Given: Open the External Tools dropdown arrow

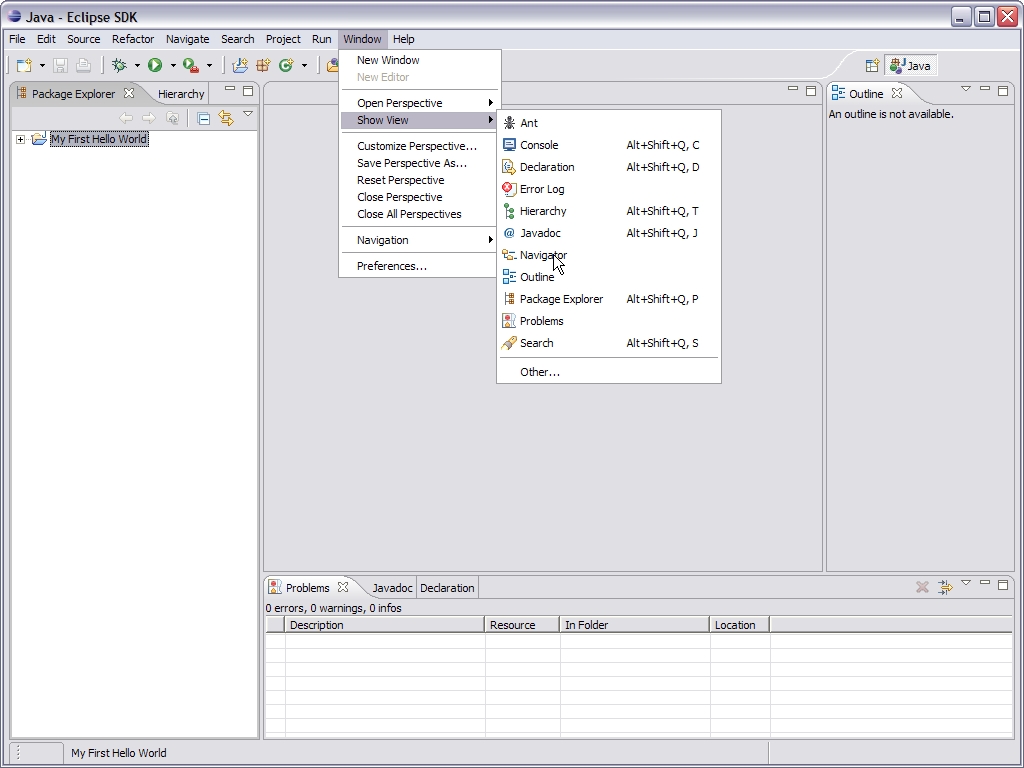Looking at the screenshot, I should (209, 65).
